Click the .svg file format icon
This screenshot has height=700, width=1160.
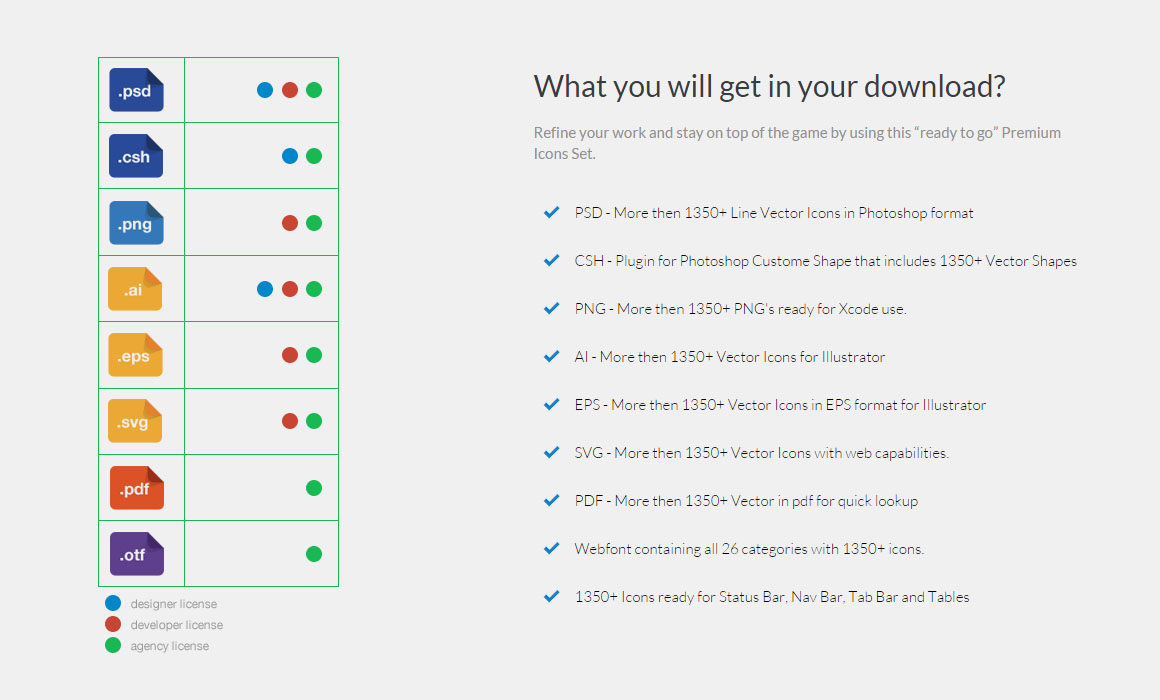pyautogui.click(x=135, y=421)
